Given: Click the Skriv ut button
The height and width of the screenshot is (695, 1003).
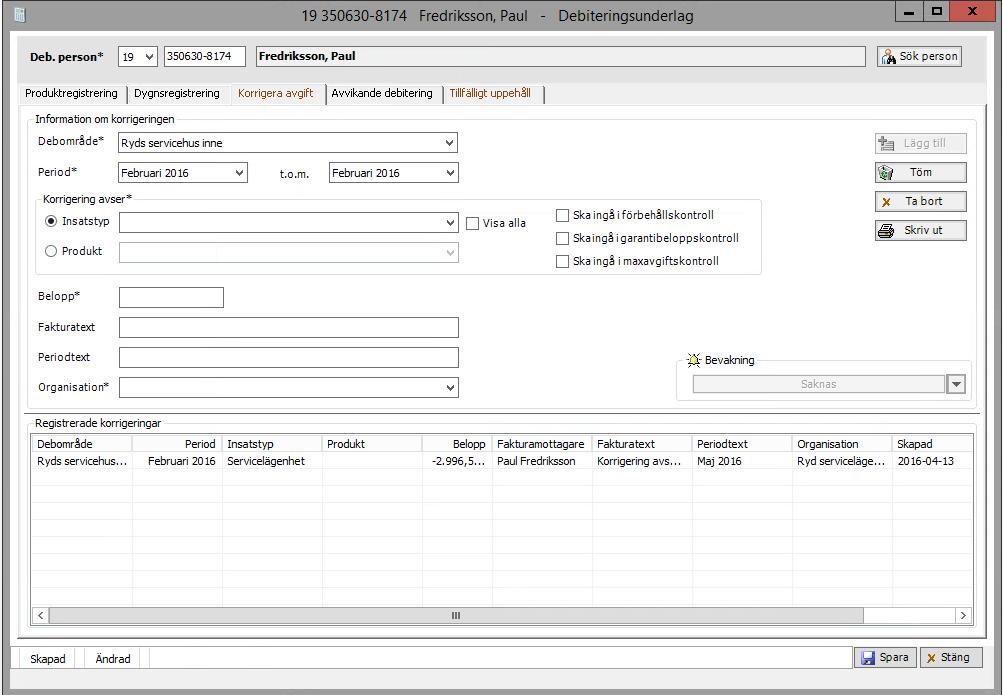Looking at the screenshot, I should (920, 230).
